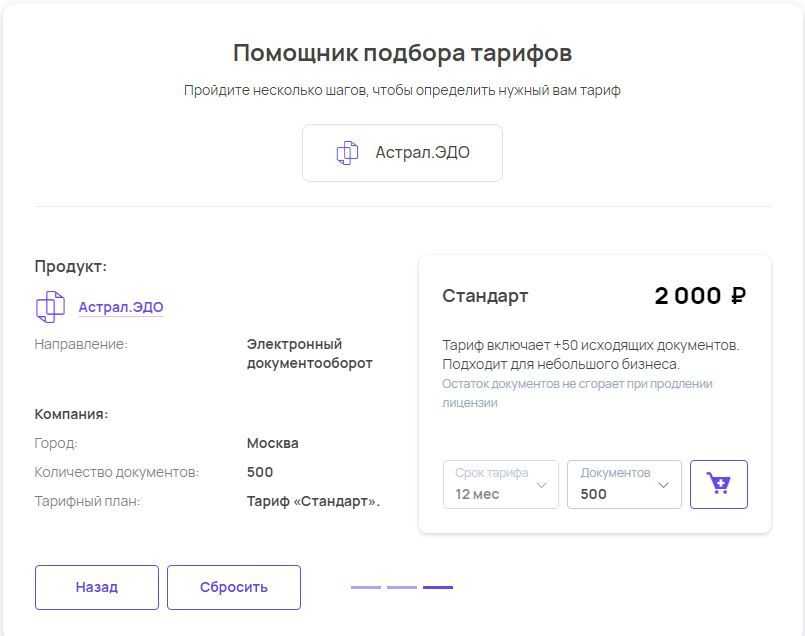Select the Астрал.ЭДО product card at top
805x636 pixels.
tap(402, 153)
